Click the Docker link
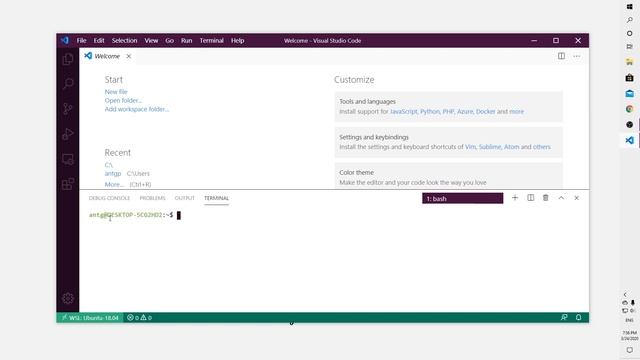 (485, 111)
